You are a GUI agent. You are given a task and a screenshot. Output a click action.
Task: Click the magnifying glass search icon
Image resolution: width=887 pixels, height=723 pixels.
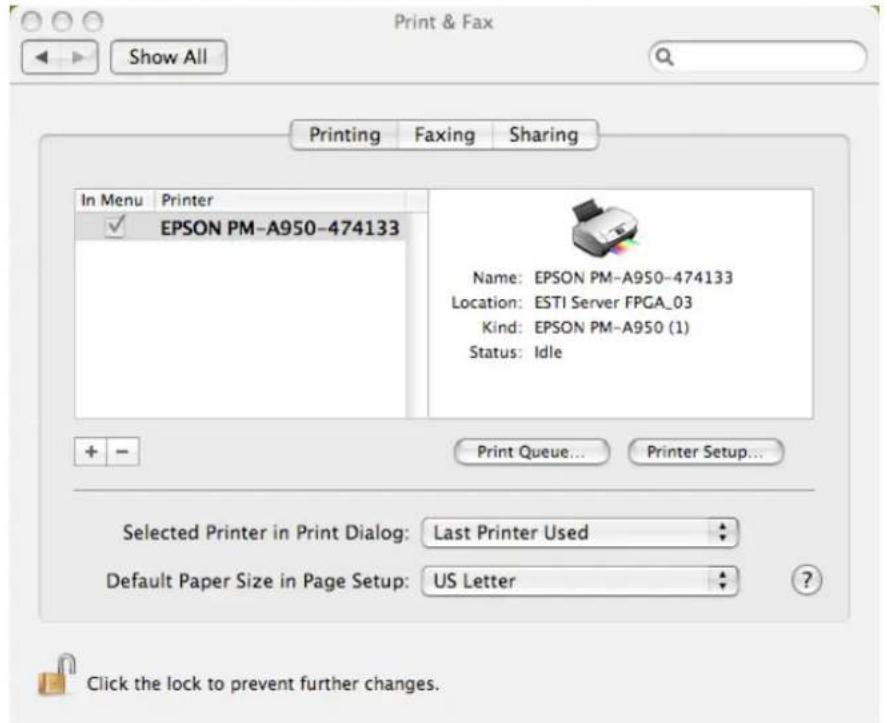[x=664, y=57]
